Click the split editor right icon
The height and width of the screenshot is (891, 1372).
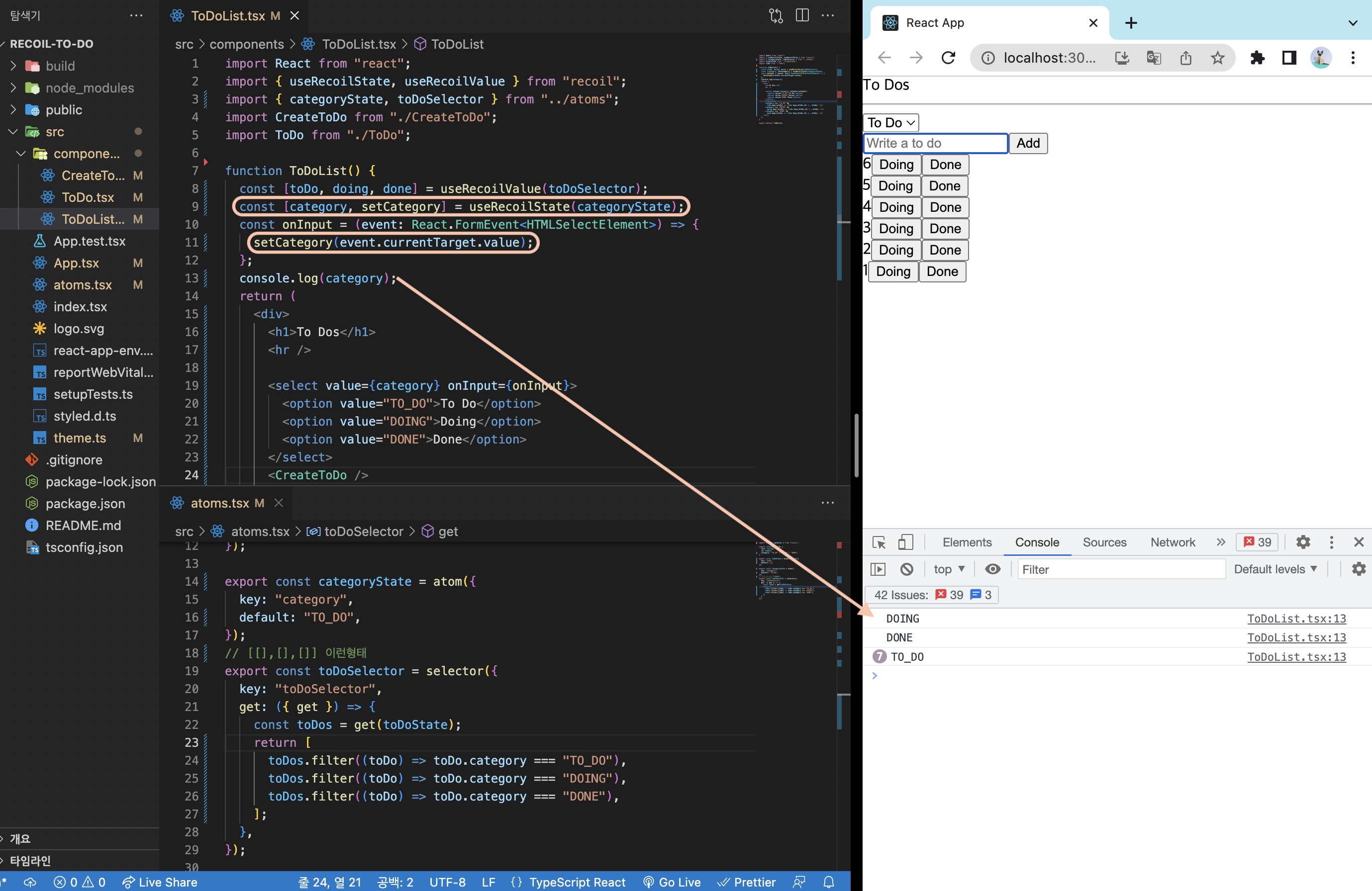pyautogui.click(x=802, y=15)
